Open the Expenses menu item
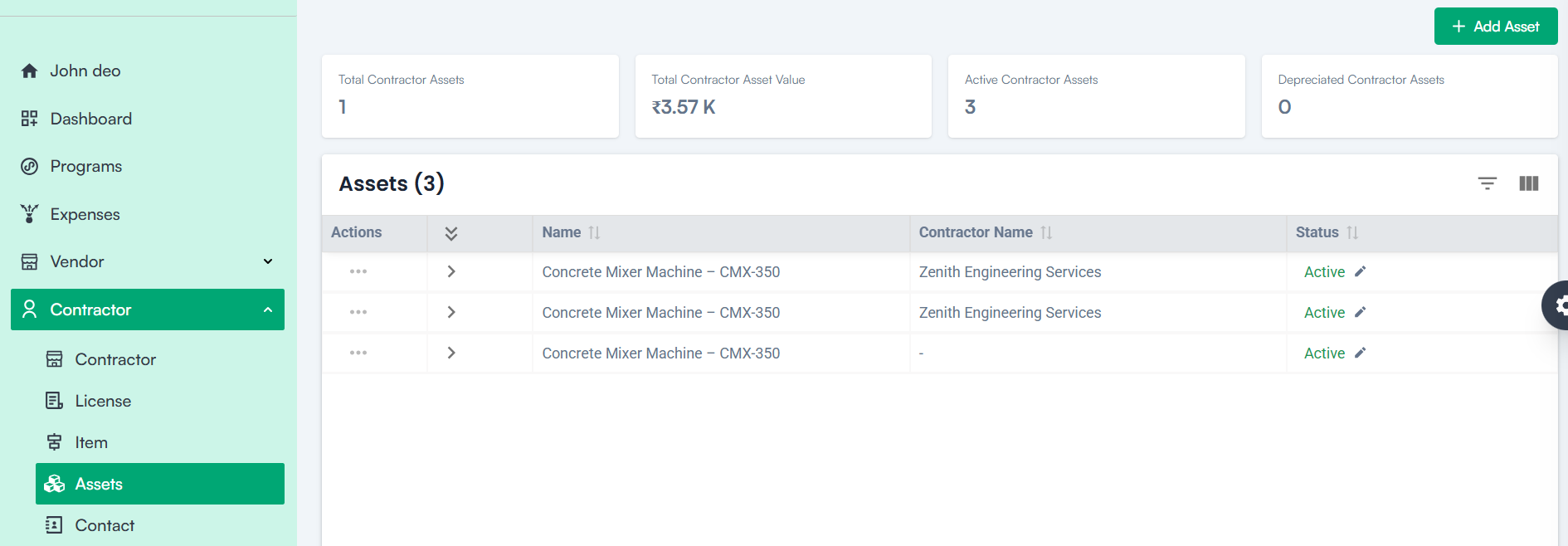The image size is (1568, 546). pos(148,214)
